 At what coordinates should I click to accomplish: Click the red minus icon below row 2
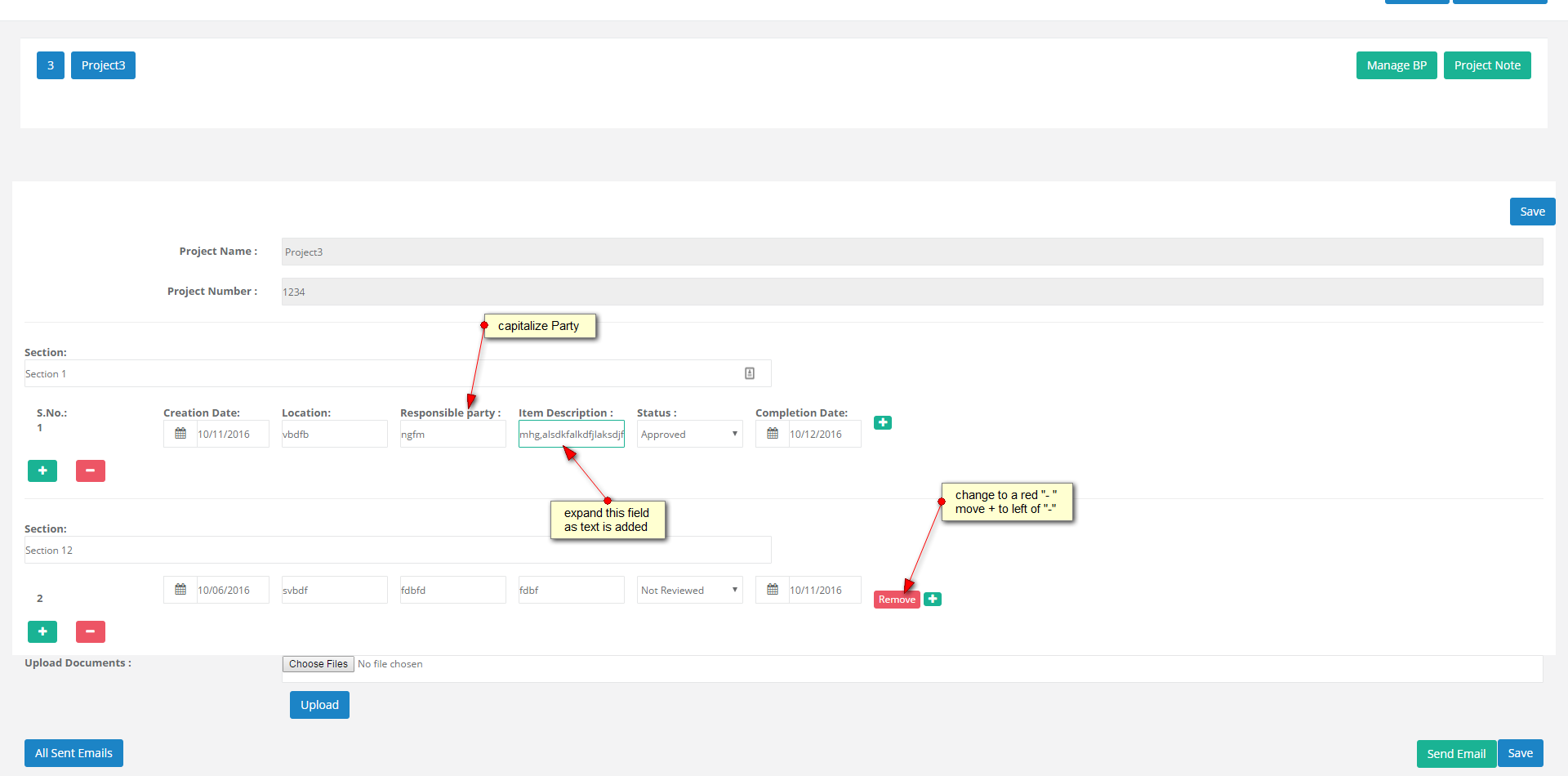click(x=91, y=632)
